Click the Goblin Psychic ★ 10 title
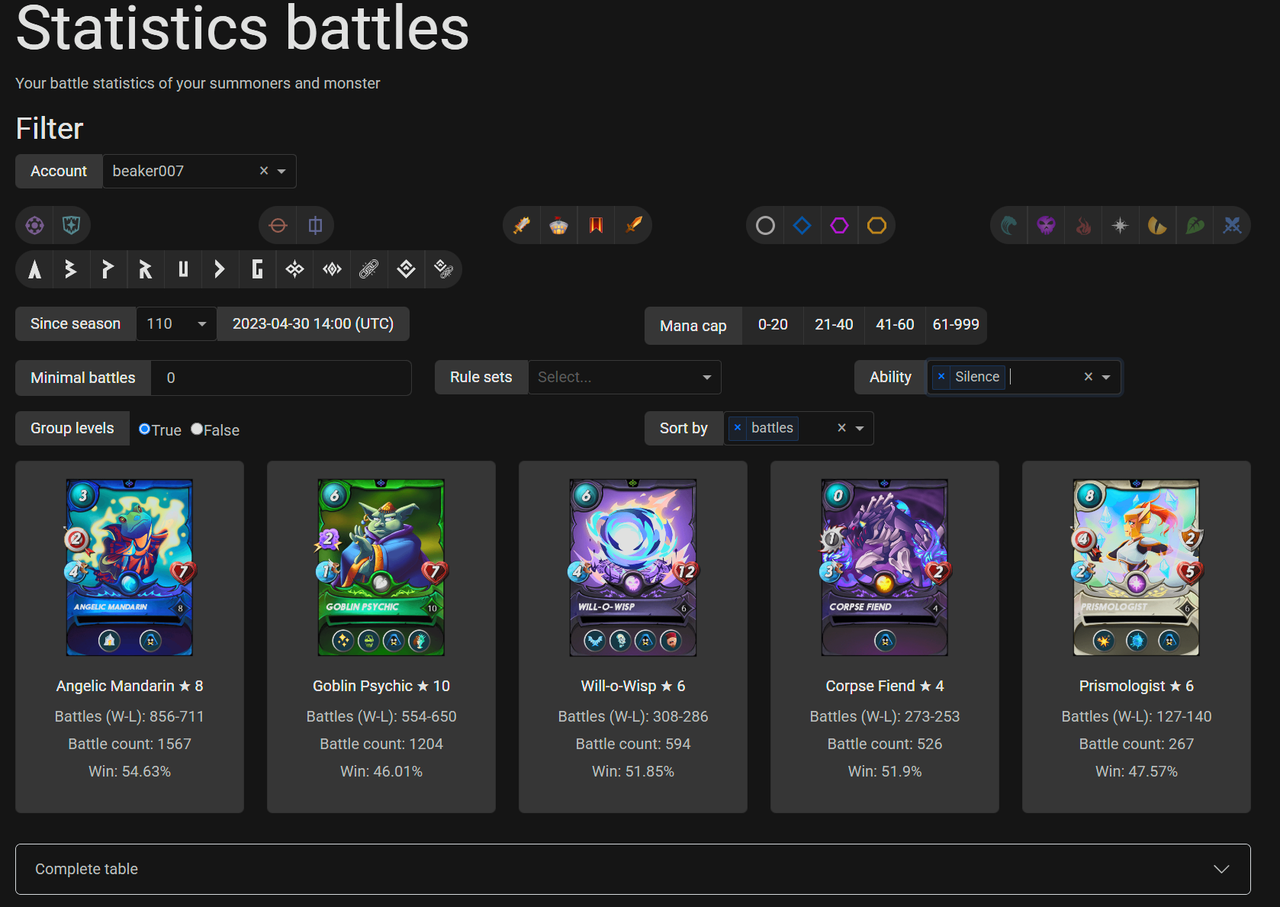 coord(381,686)
